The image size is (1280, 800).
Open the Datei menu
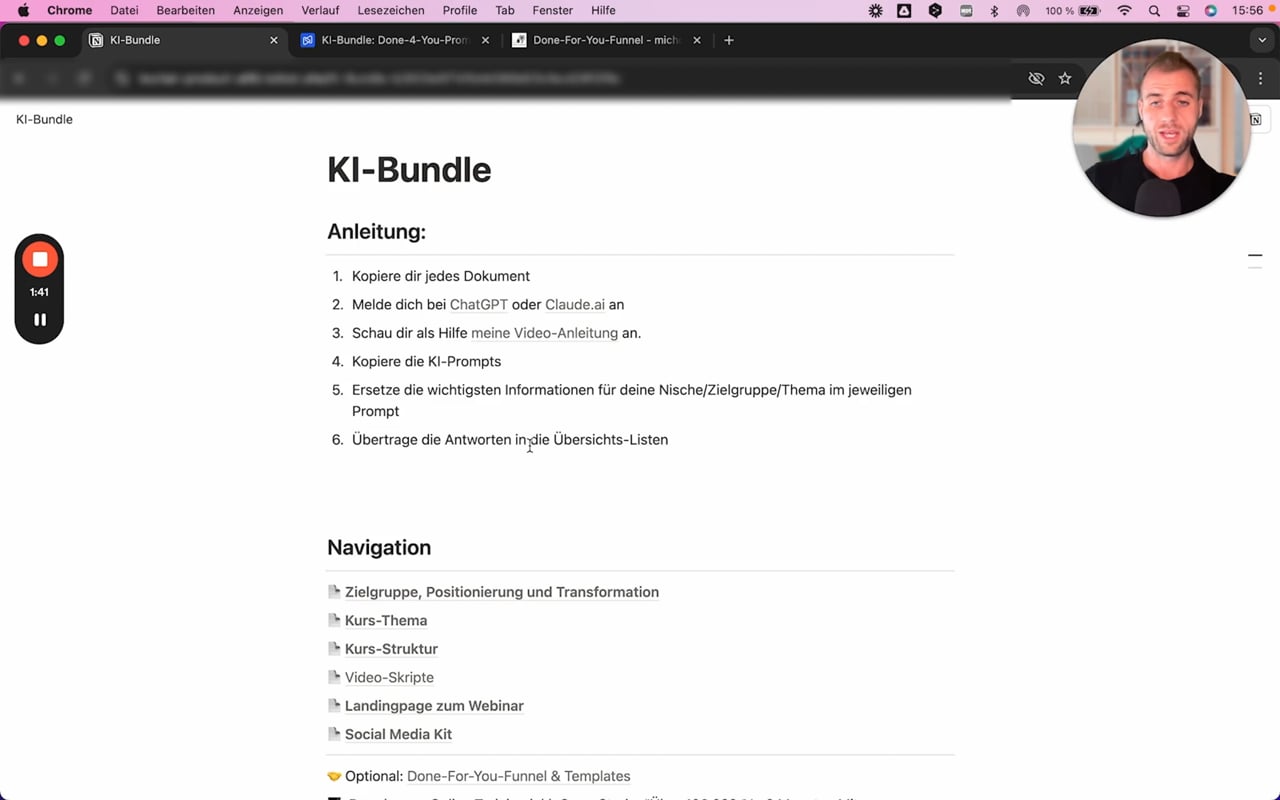point(124,11)
